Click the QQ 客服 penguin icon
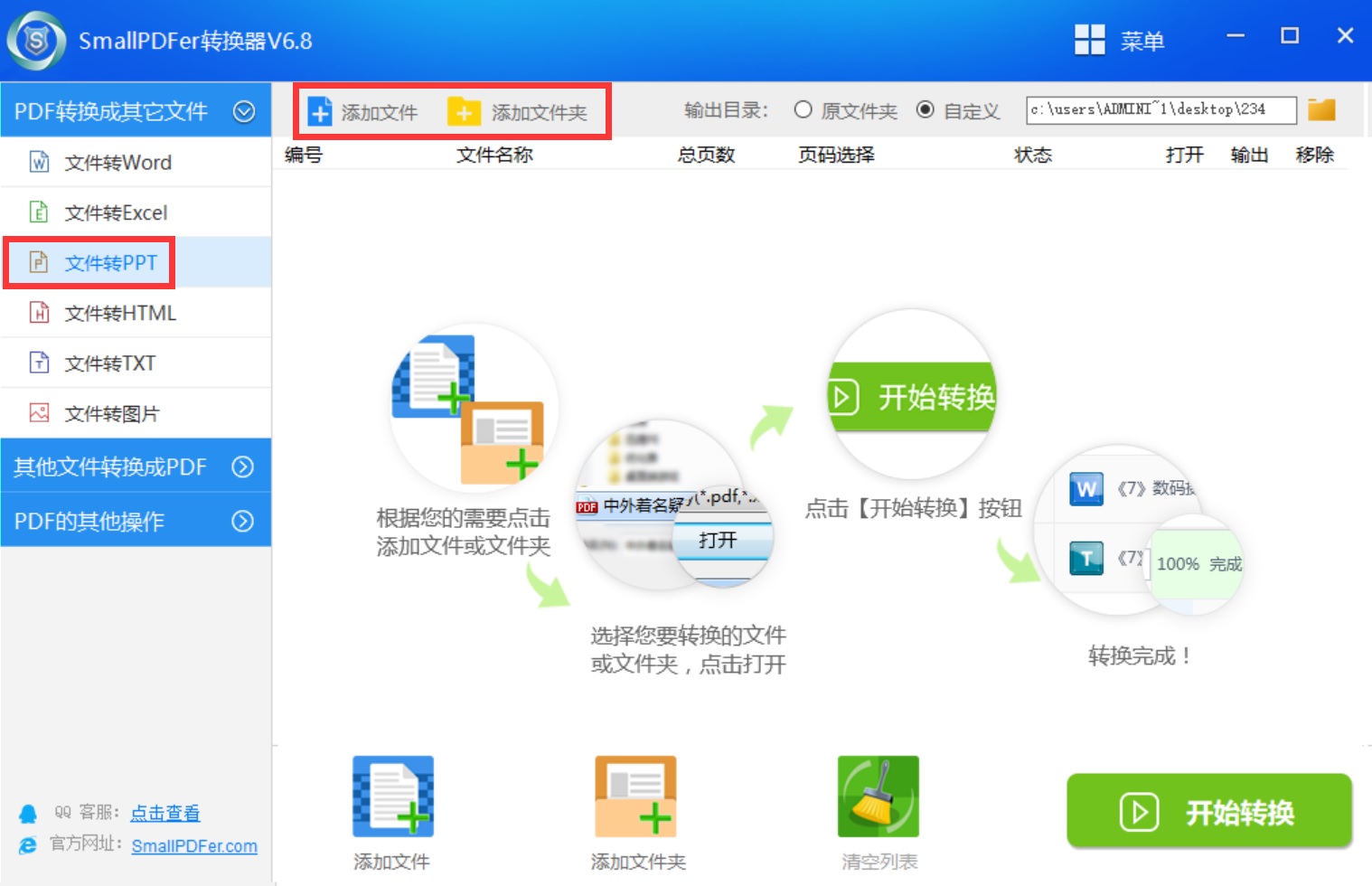This screenshot has height=886, width=1372. [x=28, y=814]
